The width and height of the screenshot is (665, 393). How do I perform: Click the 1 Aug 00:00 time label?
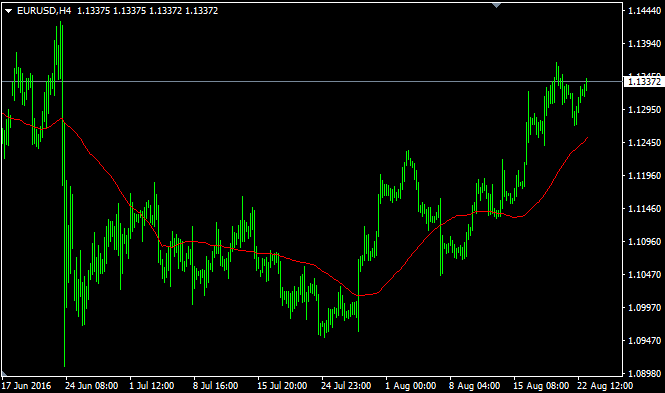411,386
